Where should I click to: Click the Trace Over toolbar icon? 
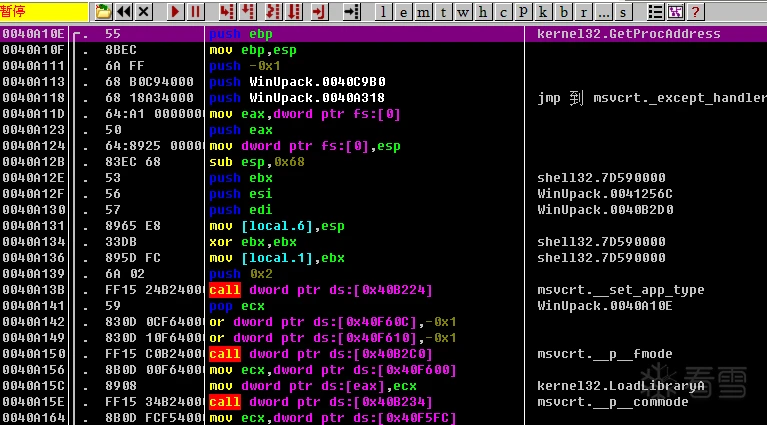pos(293,12)
